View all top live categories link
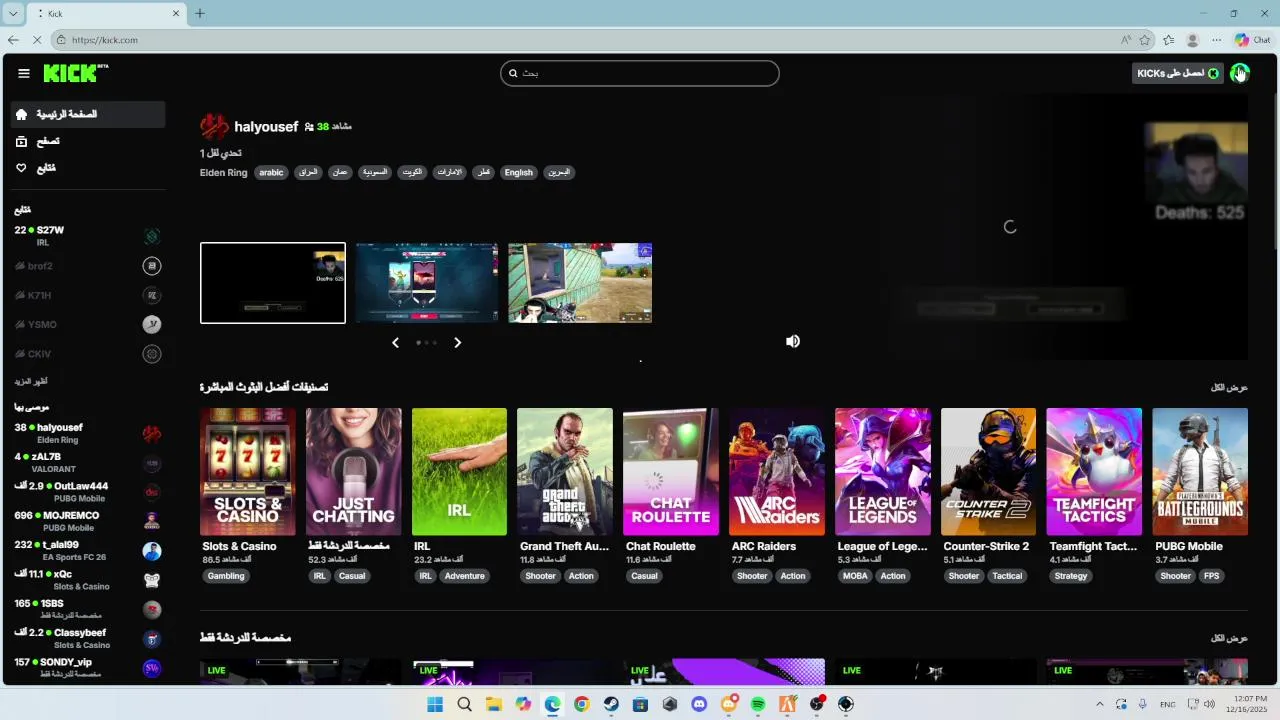This screenshot has width=1280, height=720. pyautogui.click(x=1229, y=387)
